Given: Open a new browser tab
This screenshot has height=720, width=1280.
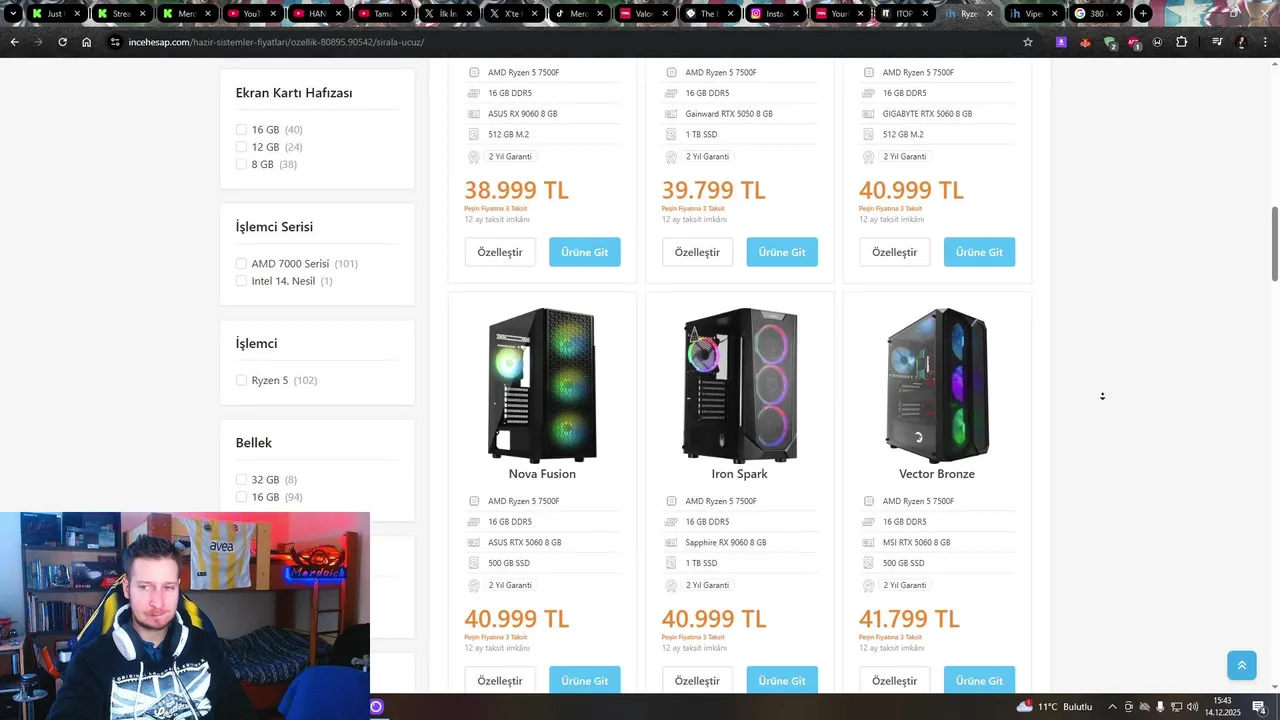Looking at the screenshot, I should pyautogui.click(x=1143, y=14).
